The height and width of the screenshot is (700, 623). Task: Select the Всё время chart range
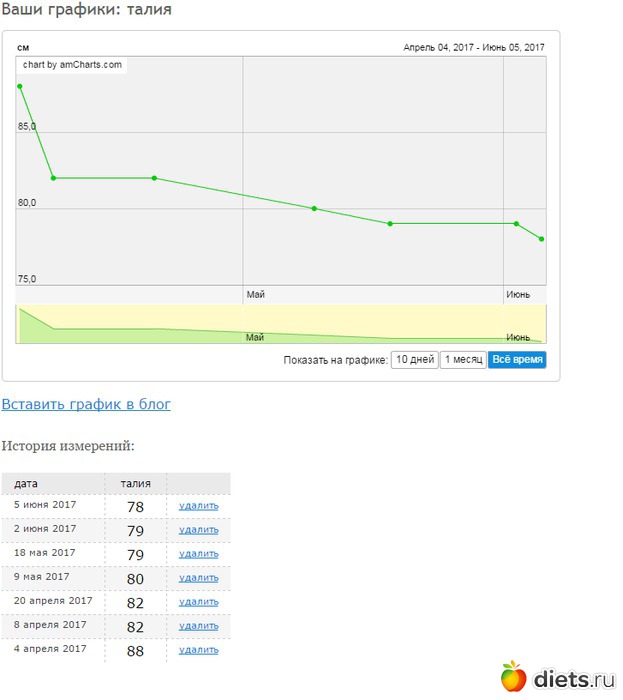(x=517, y=360)
